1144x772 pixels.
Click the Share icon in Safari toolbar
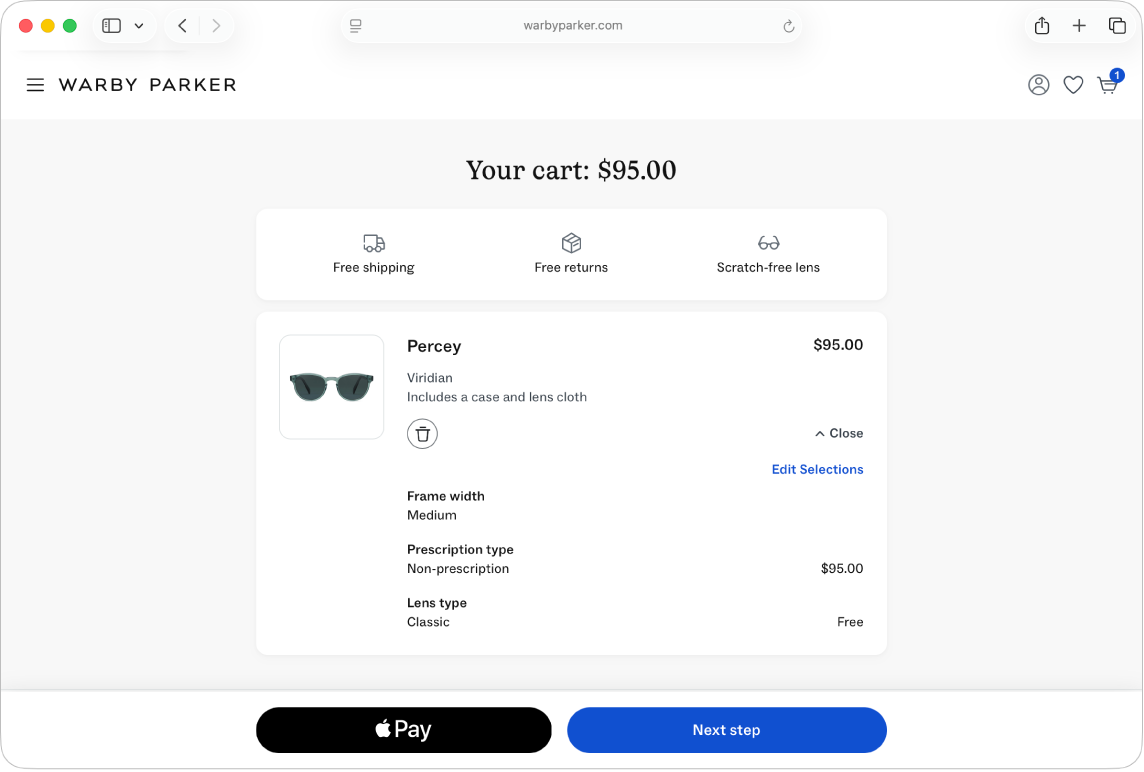1041,25
